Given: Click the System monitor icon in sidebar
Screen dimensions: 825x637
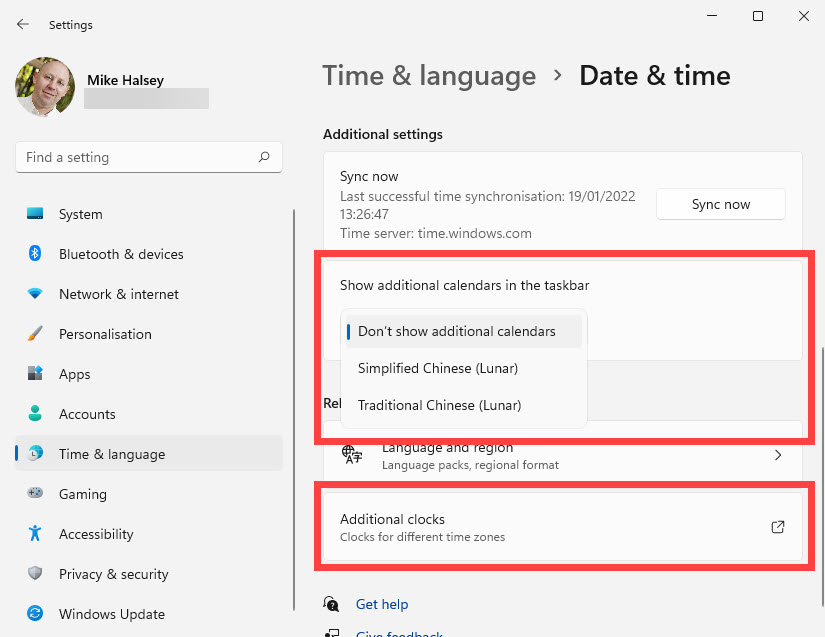Looking at the screenshot, I should point(36,214).
